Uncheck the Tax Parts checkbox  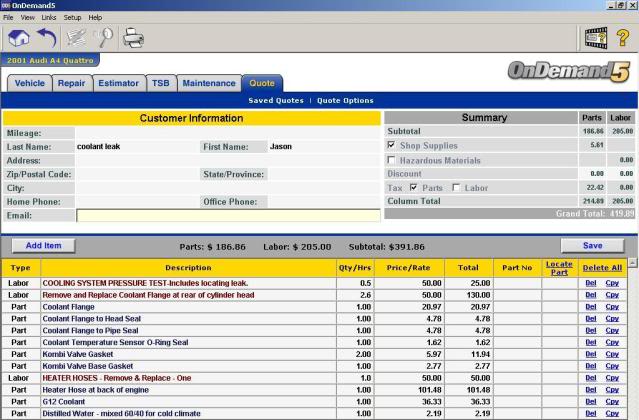414,187
